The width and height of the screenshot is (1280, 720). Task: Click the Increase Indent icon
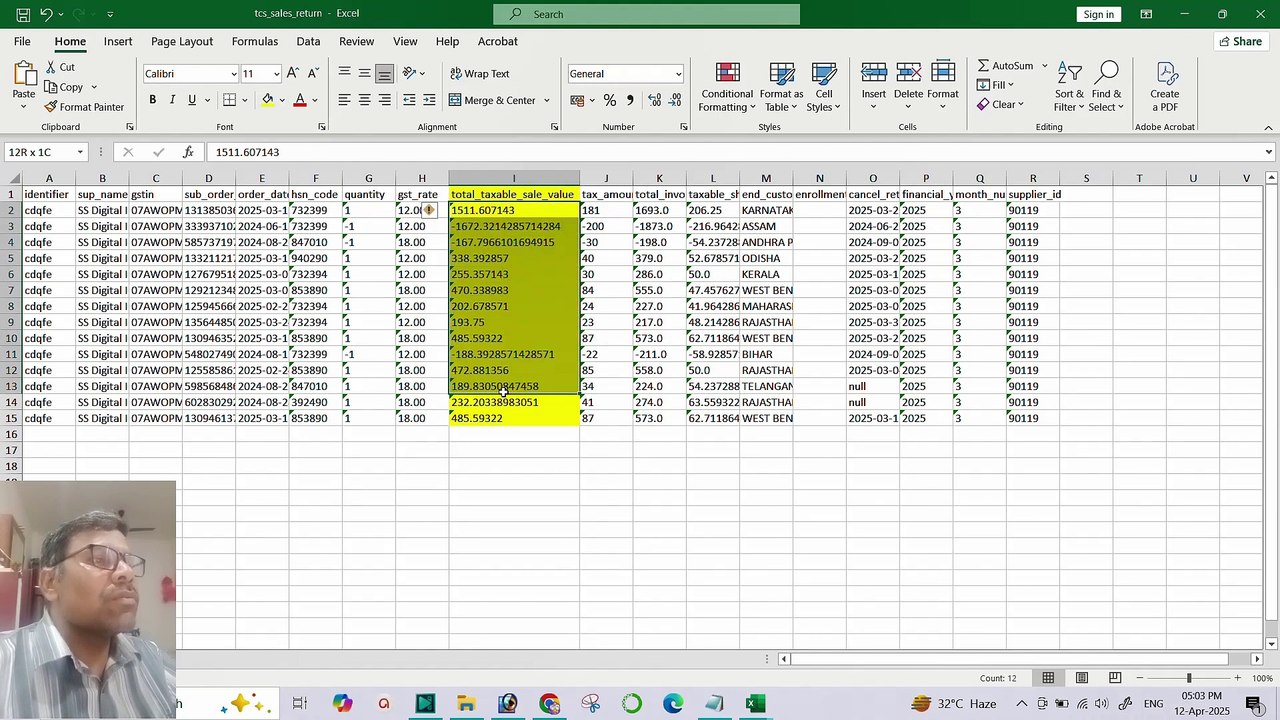tap(429, 100)
